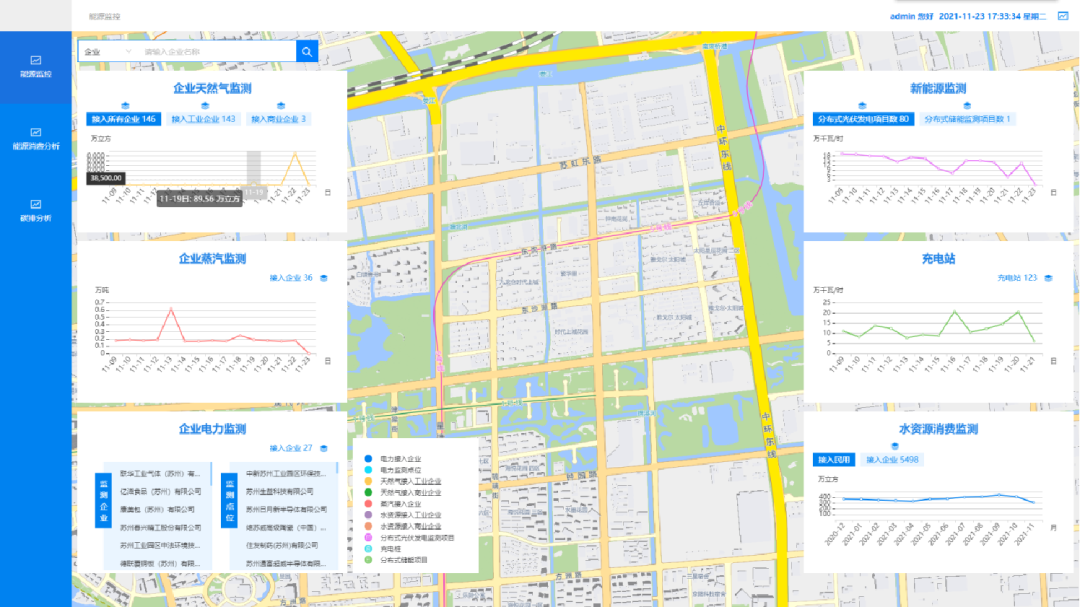
Task: Click layer icon above 接入商业企业 3
Action: [281, 105]
